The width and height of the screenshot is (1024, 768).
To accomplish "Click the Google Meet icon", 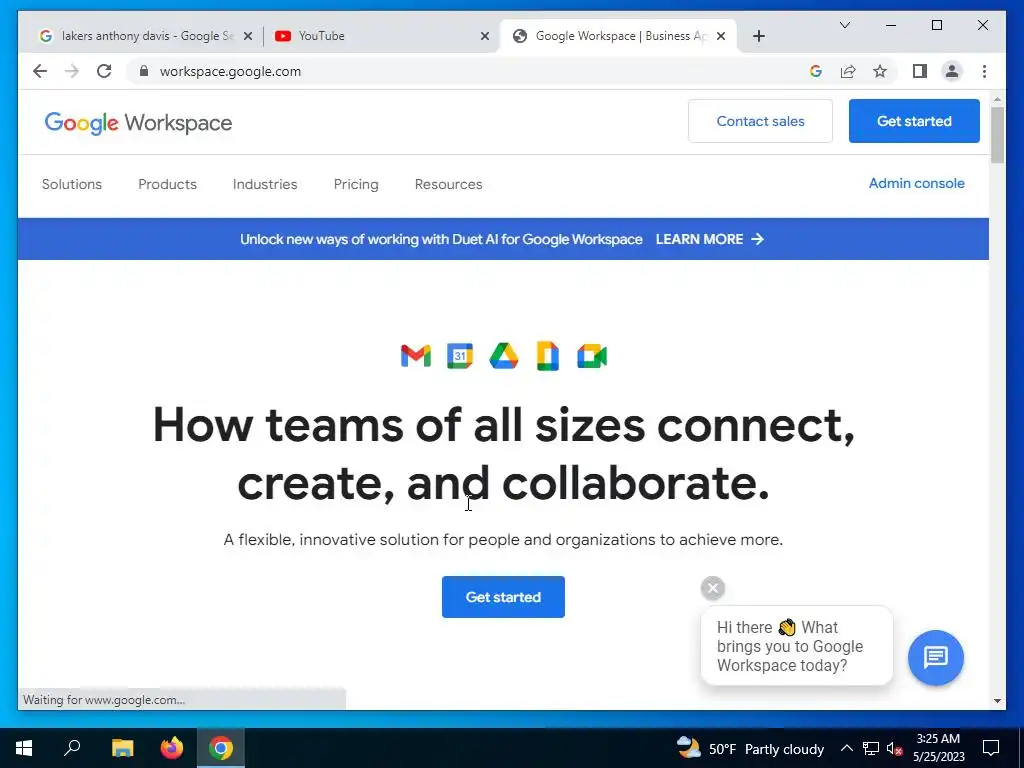I will (x=592, y=356).
